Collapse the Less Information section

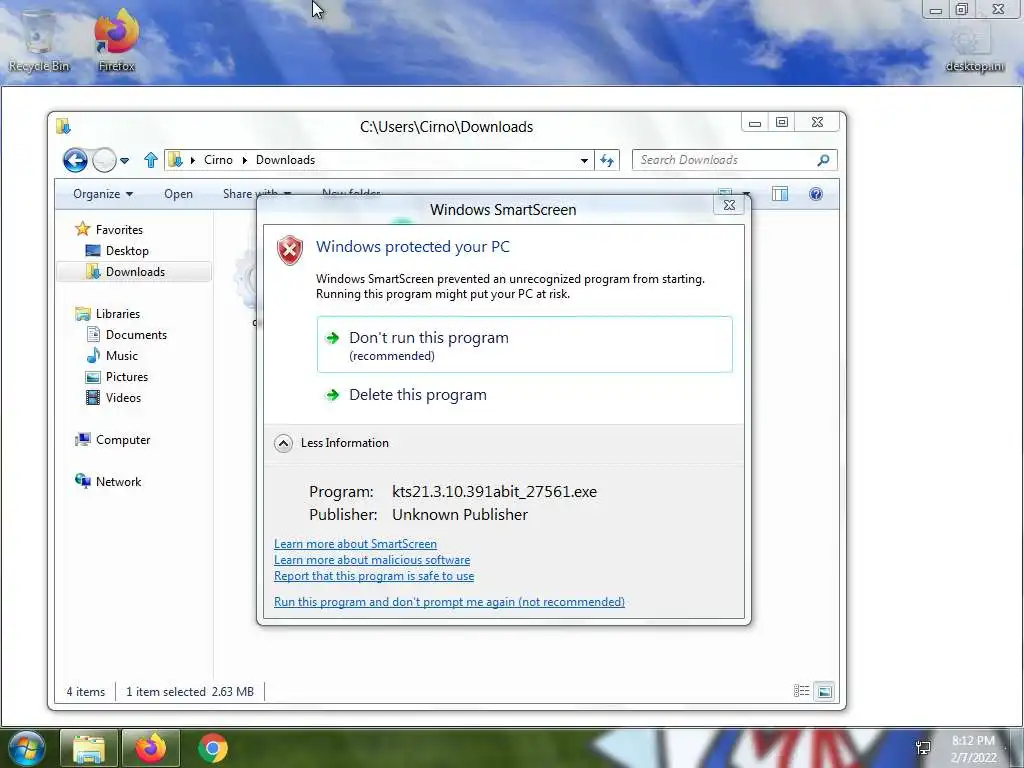pos(283,443)
